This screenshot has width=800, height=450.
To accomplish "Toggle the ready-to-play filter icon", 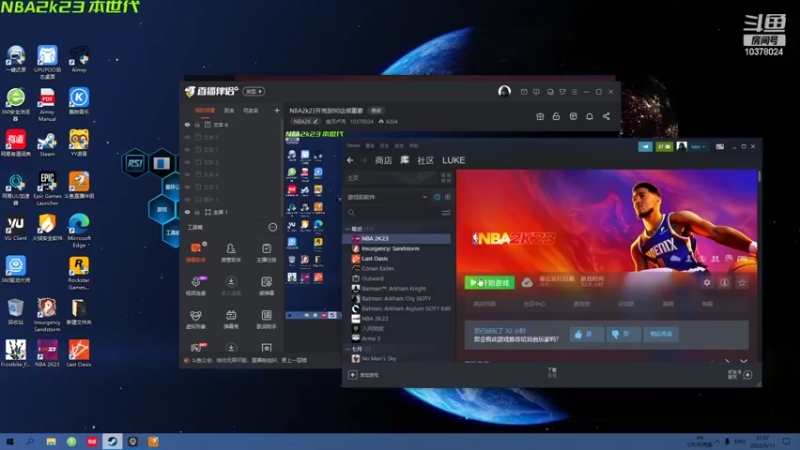I will tap(447, 197).
